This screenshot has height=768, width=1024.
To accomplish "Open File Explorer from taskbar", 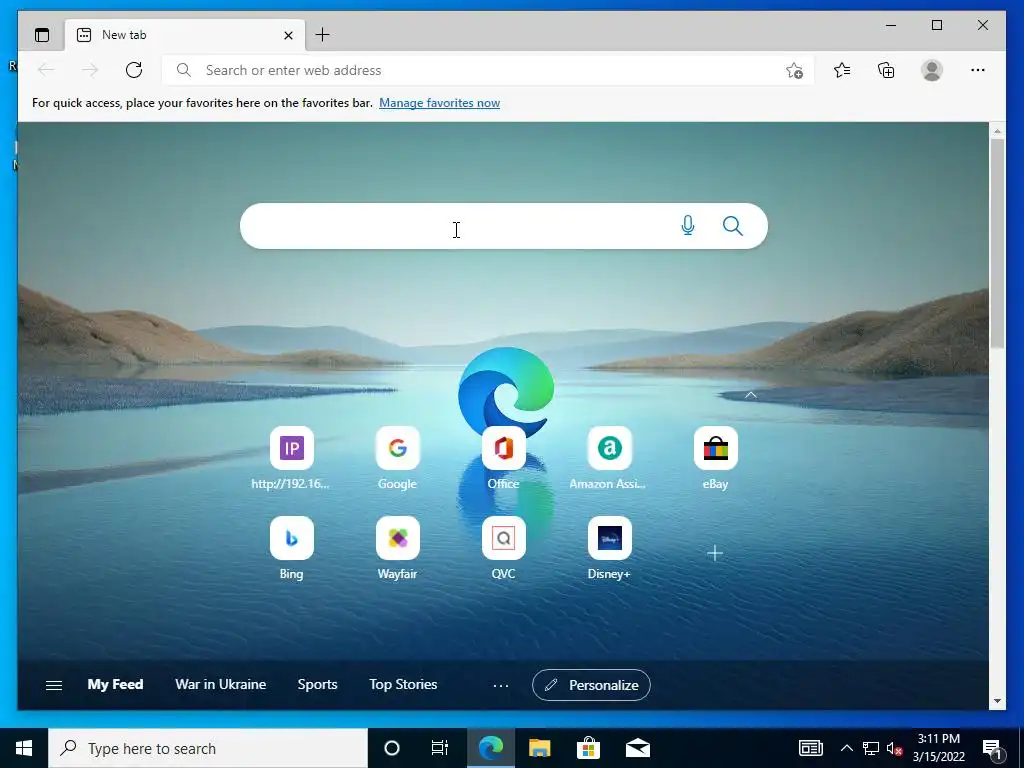I will [539, 748].
